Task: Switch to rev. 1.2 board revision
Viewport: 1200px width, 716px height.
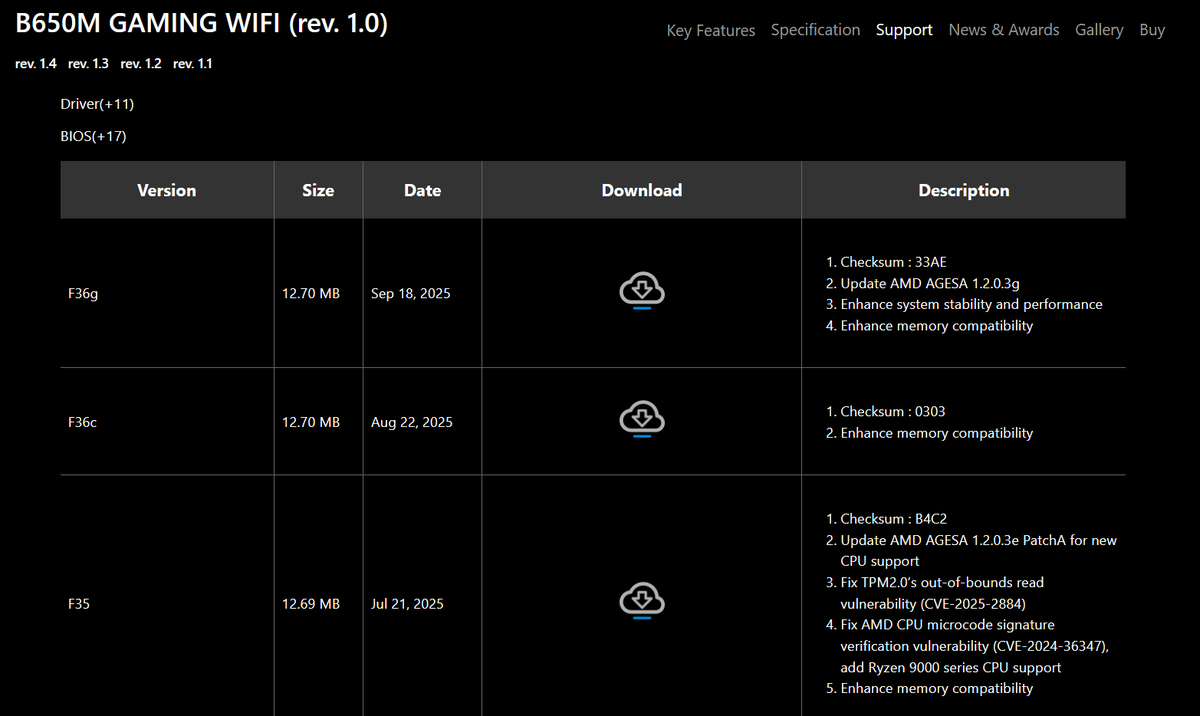Action: [x=141, y=64]
